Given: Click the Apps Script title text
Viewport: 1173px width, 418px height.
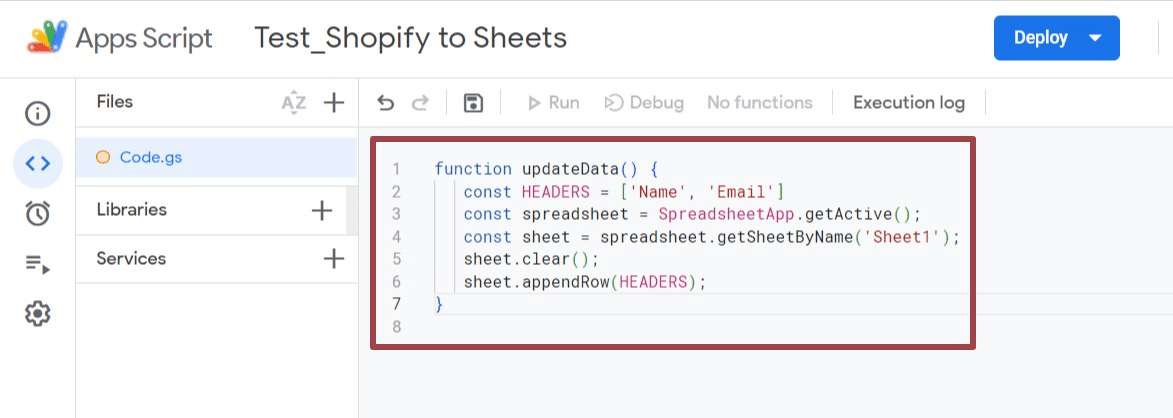Looking at the screenshot, I should (x=144, y=38).
